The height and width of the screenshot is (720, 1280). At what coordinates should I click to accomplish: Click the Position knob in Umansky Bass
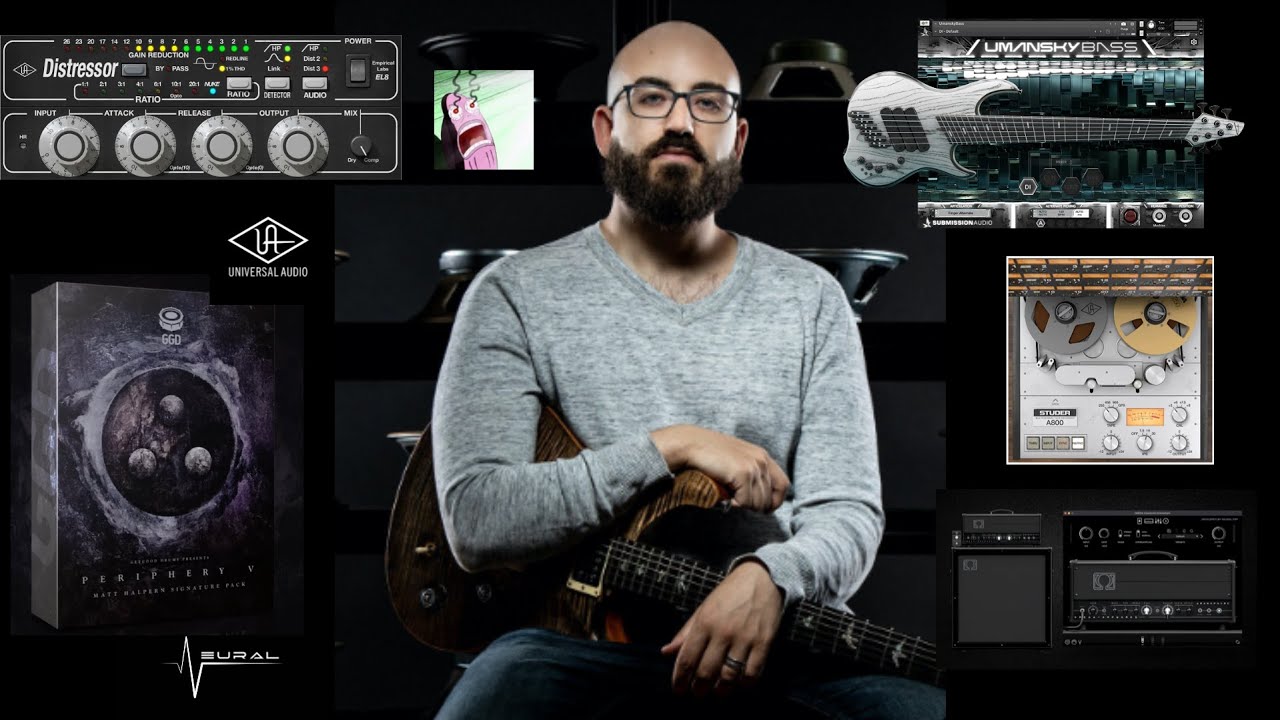(1185, 215)
